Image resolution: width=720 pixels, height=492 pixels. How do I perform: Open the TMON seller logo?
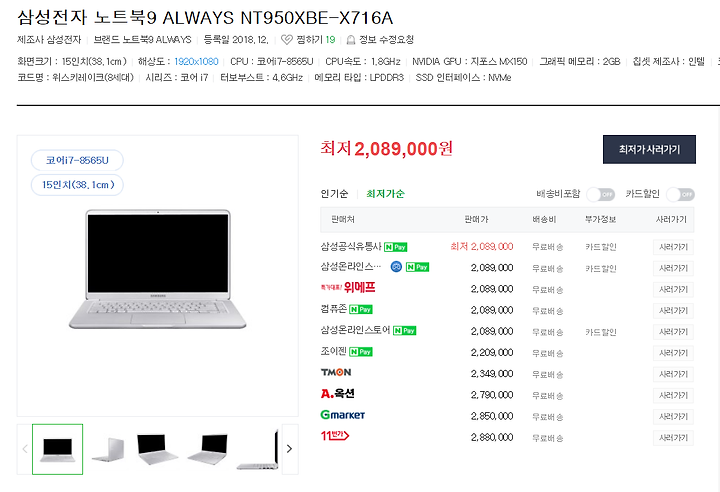point(336,372)
